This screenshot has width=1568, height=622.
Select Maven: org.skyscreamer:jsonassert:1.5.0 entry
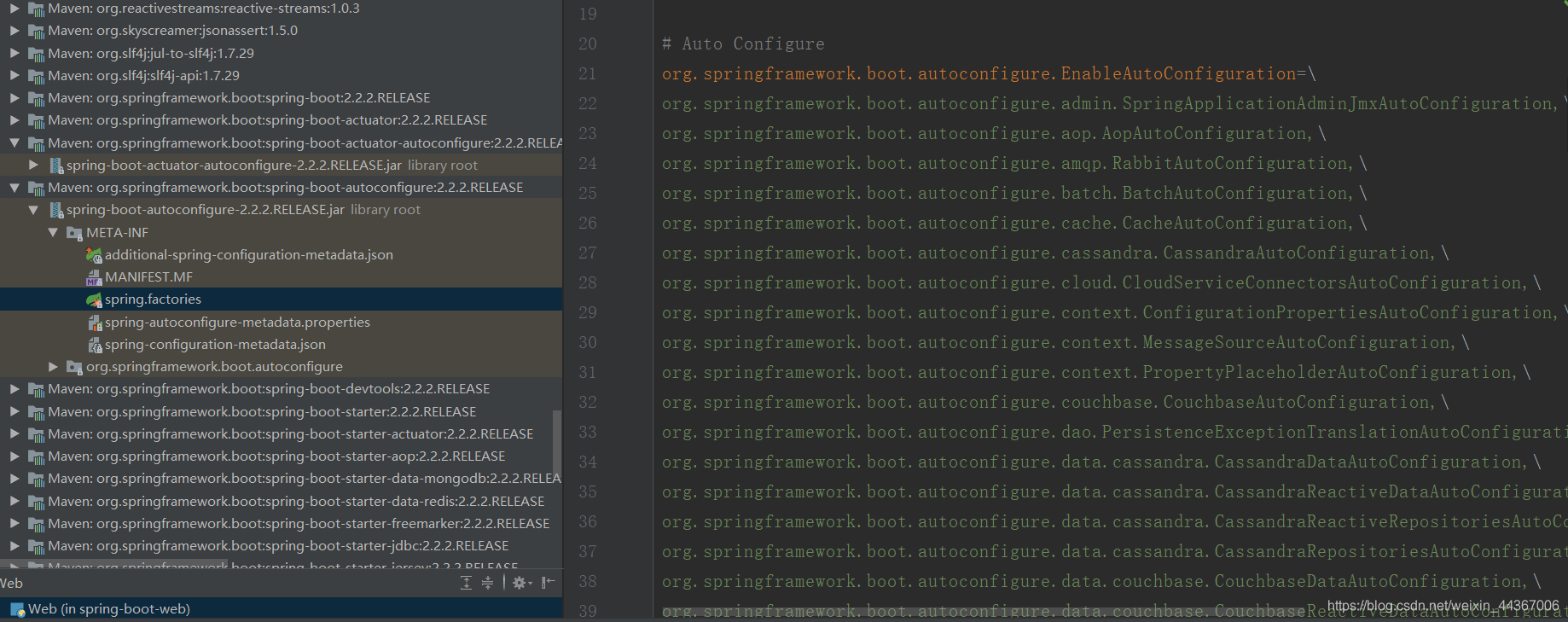[172, 31]
